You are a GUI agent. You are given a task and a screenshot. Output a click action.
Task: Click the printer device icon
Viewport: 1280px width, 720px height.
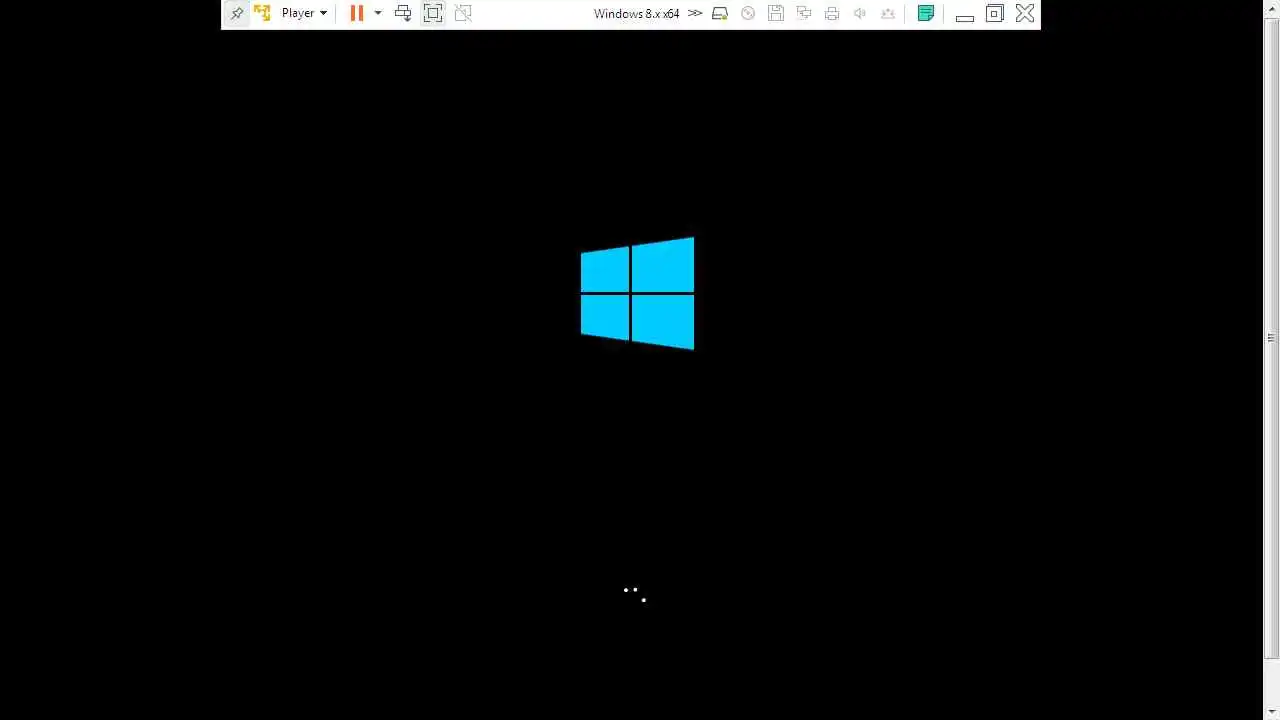tap(832, 13)
